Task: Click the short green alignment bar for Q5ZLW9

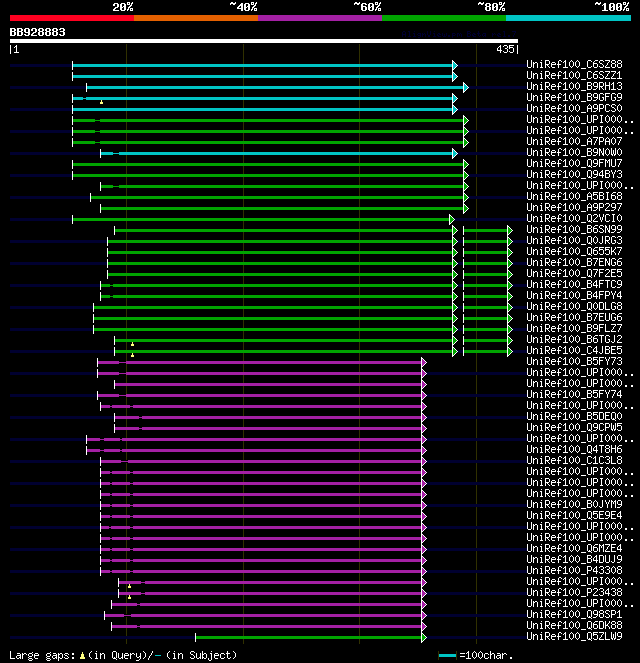Action: coord(309,637)
